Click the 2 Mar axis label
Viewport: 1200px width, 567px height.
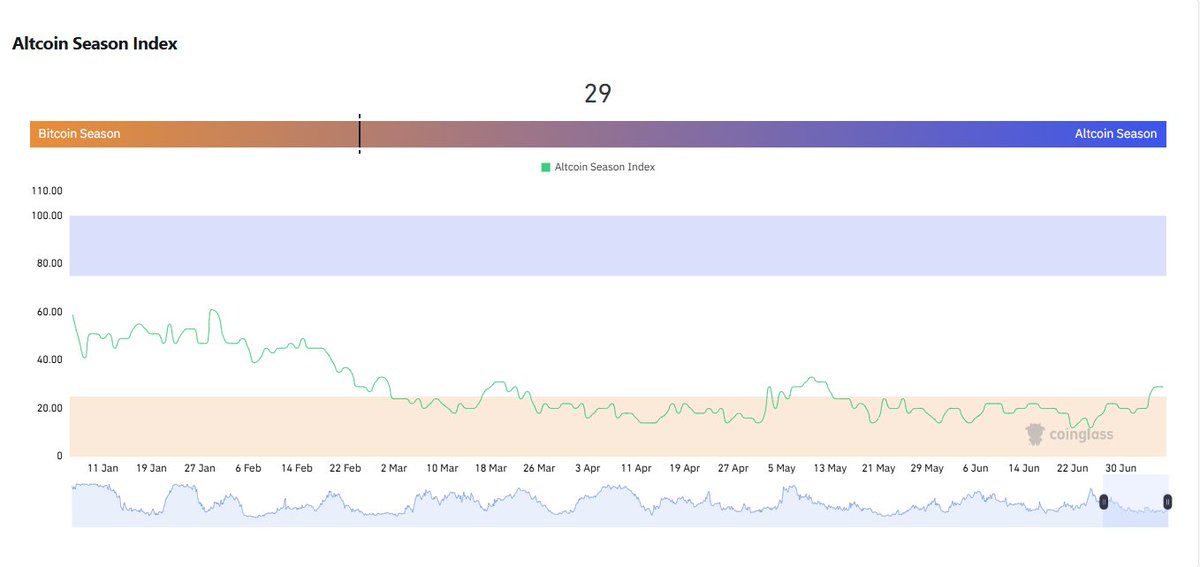tap(393, 468)
